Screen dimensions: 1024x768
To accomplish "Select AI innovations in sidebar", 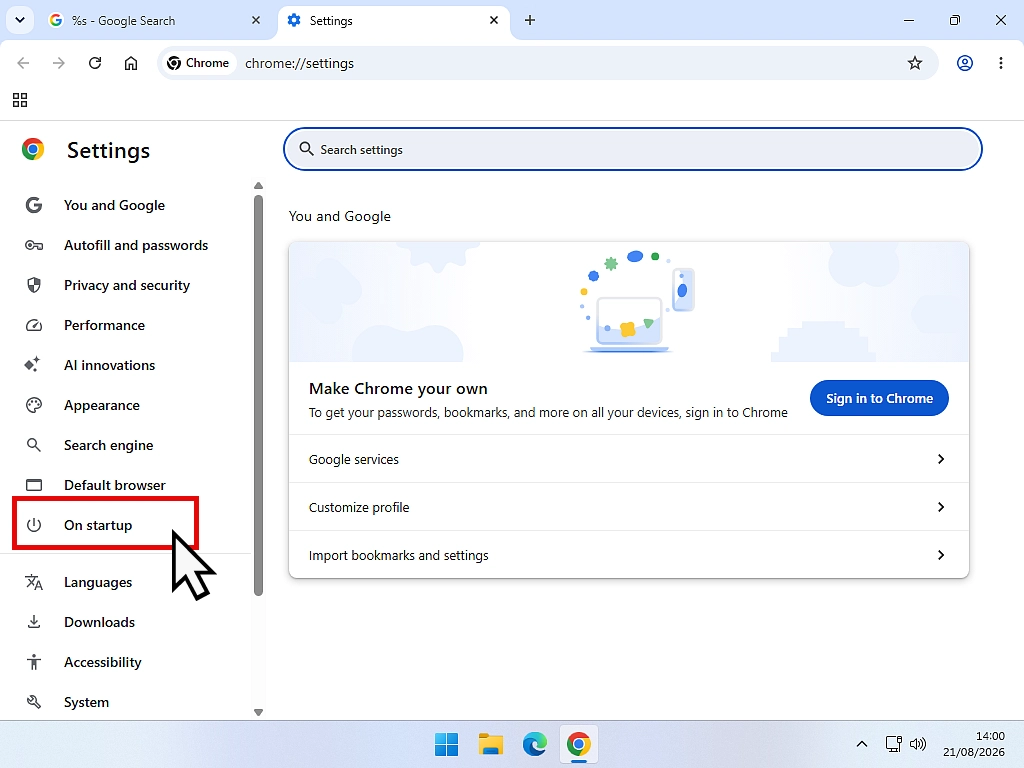I will [109, 364].
